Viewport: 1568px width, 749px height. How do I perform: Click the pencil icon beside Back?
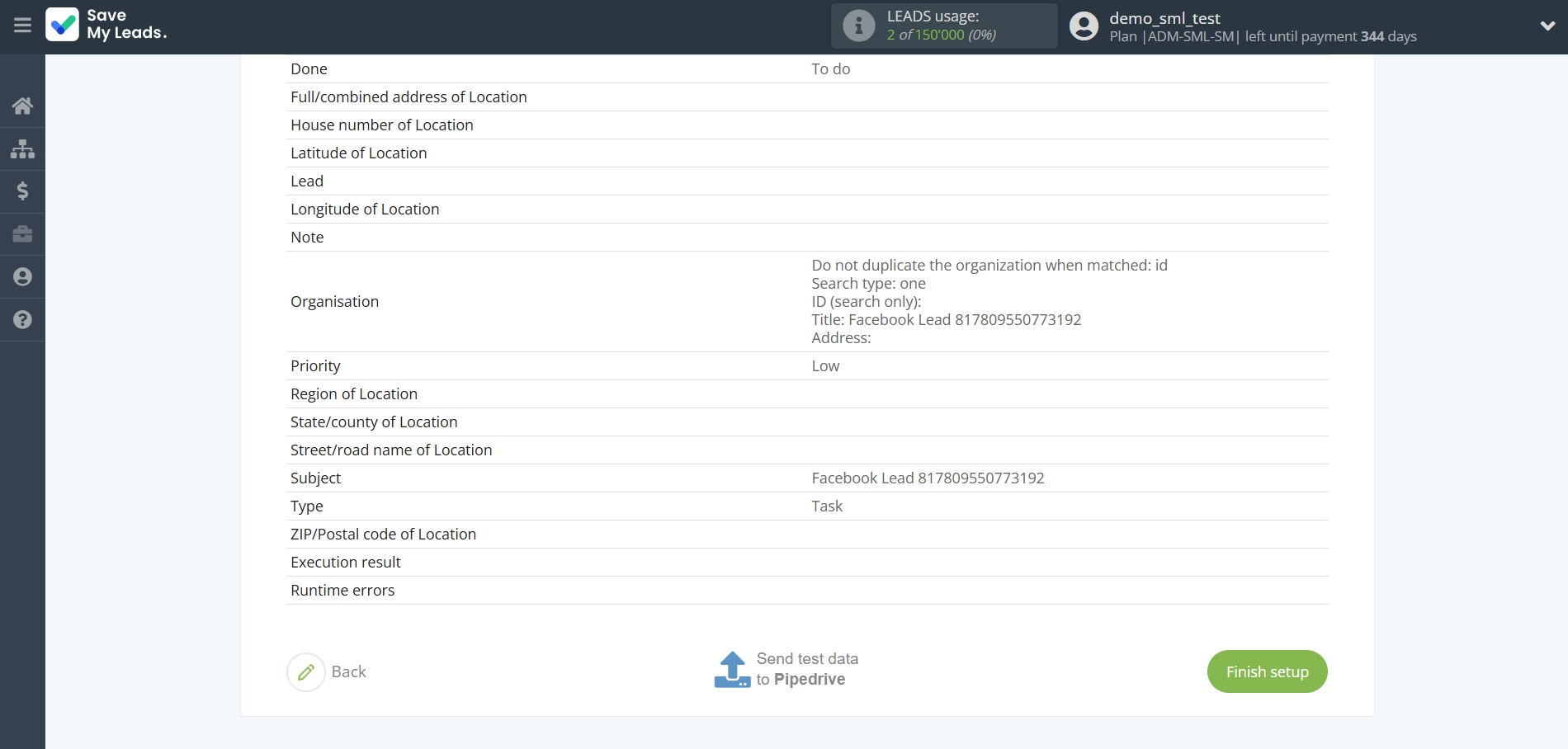(x=306, y=671)
